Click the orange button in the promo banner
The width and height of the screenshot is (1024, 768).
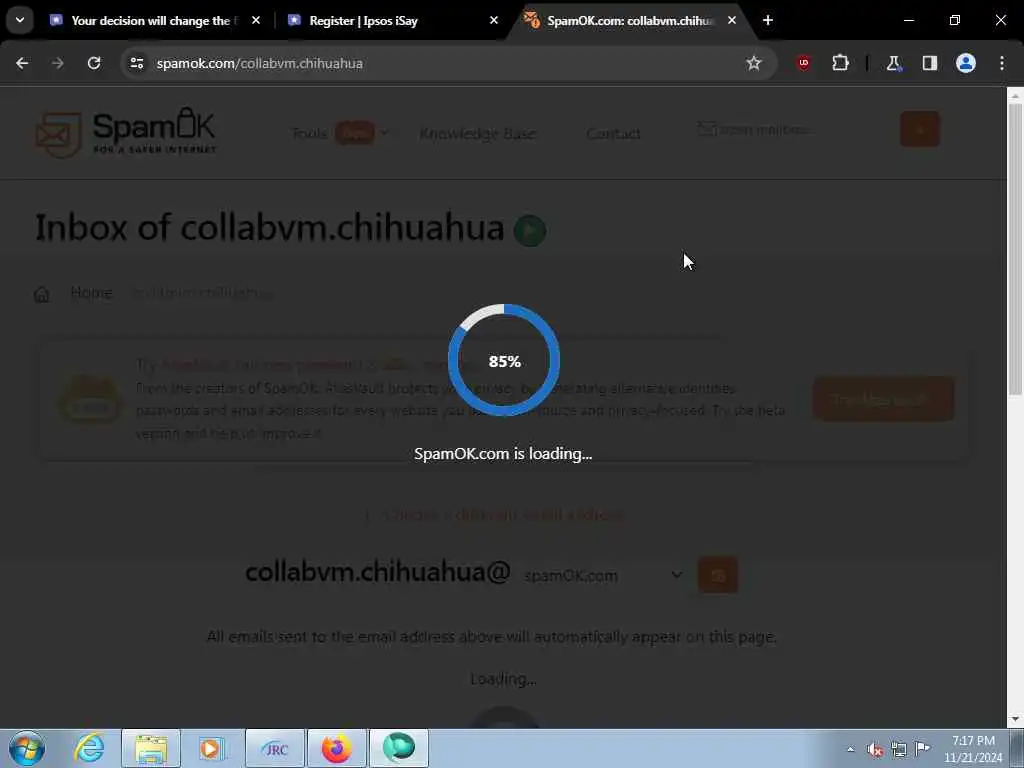[884, 399]
